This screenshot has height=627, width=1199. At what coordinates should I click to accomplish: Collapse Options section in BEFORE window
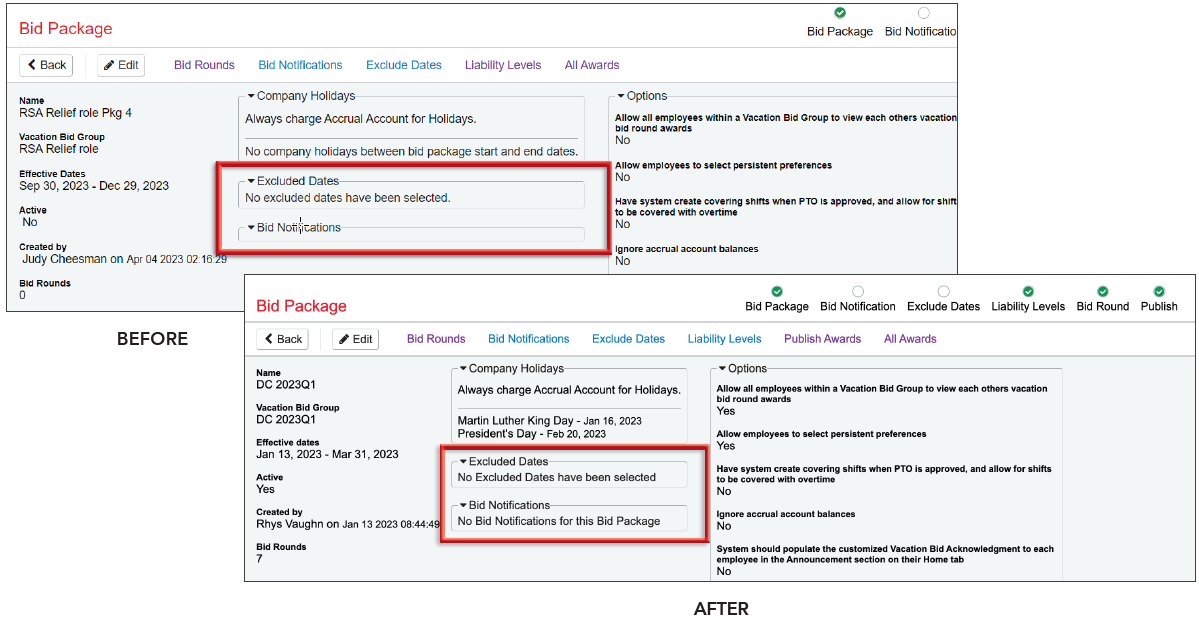tap(621, 96)
